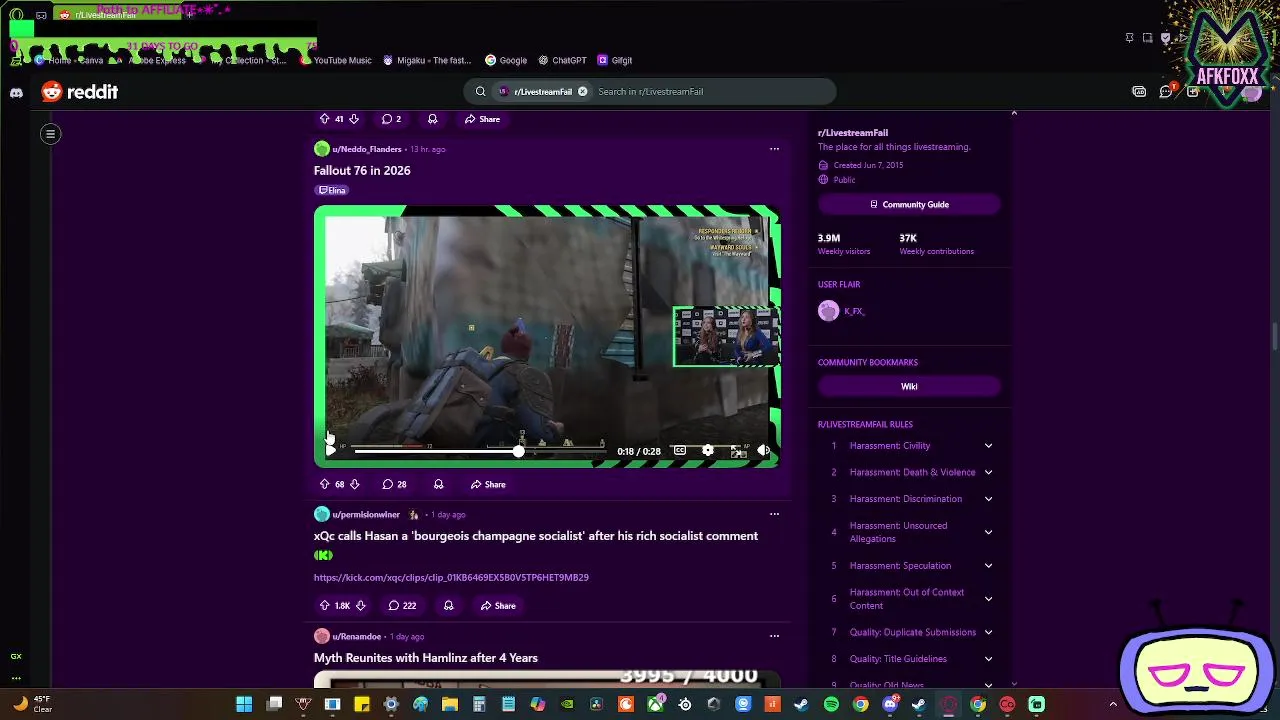The width and height of the screenshot is (1280, 720).
Task: Open the video settings gear
Action: coord(708,451)
